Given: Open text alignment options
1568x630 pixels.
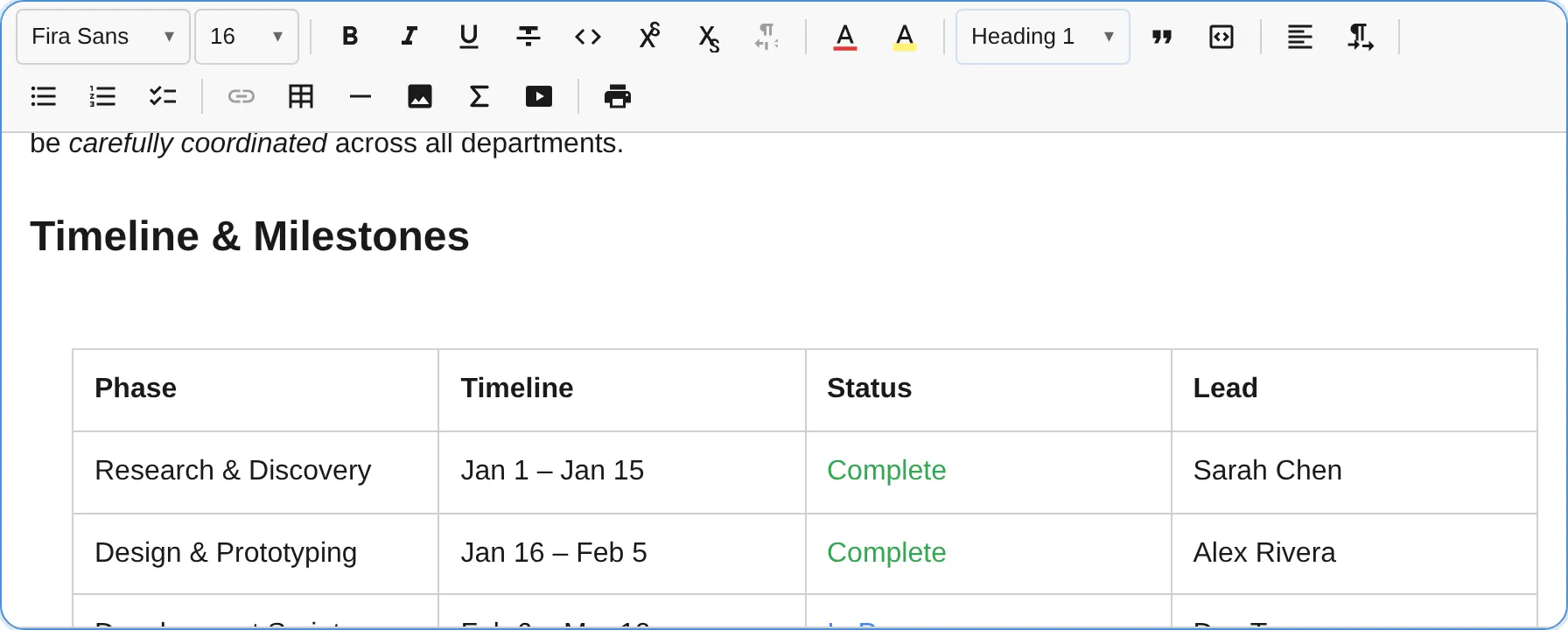Looking at the screenshot, I should (1300, 37).
